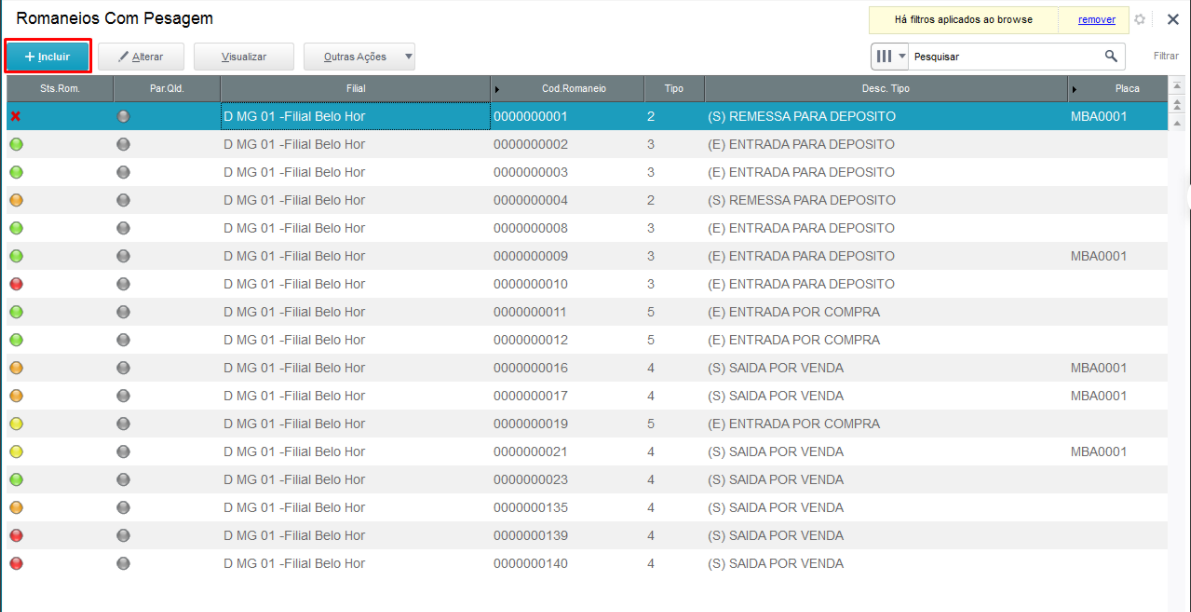Sort by the Tipo column header

coord(674,89)
